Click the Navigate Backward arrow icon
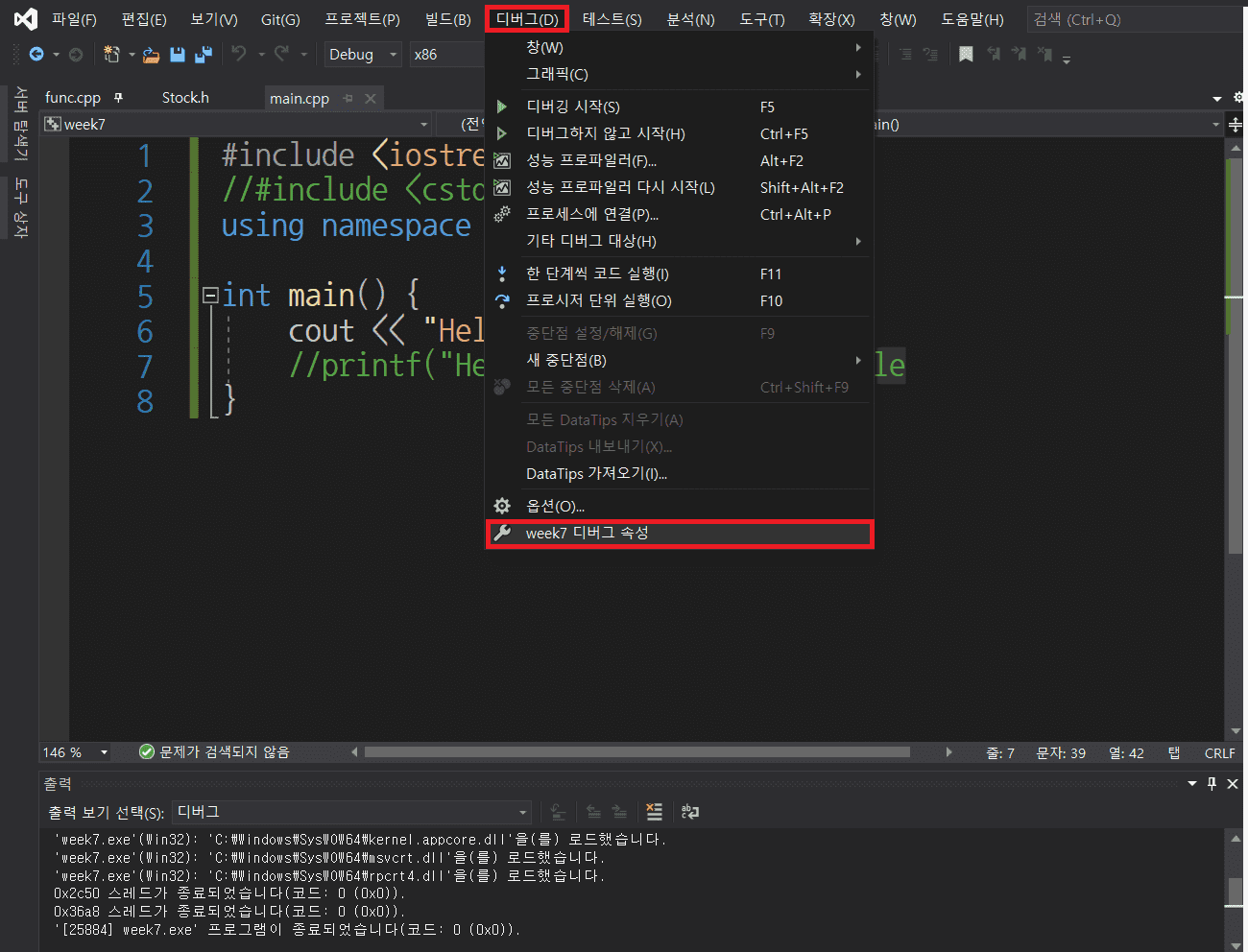This screenshot has height=952, width=1248. [36, 55]
